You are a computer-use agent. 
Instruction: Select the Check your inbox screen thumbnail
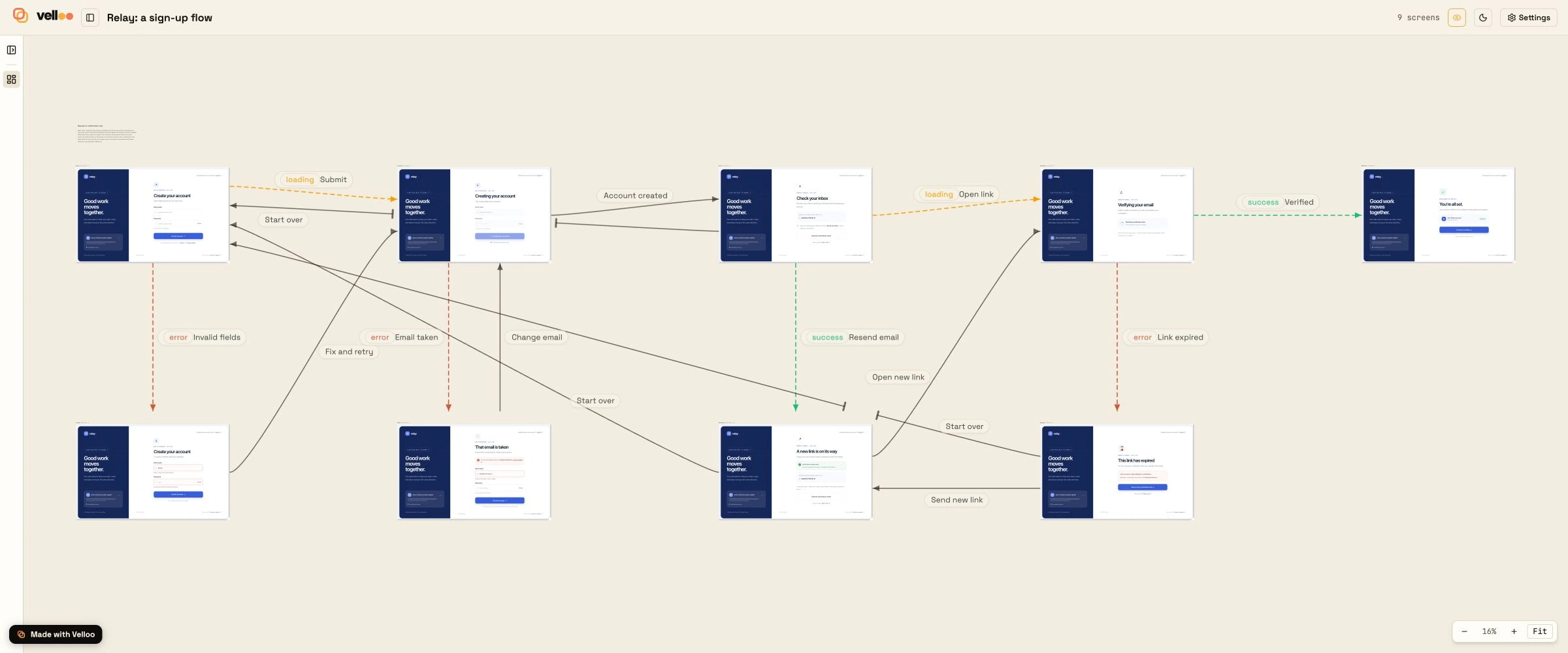click(x=796, y=215)
